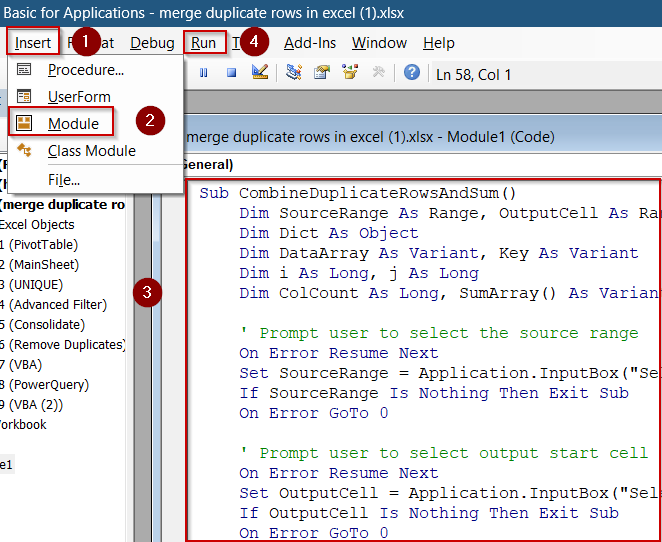This screenshot has width=662, height=542.
Task: Select the (MainSheet) sheet in project tree
Action: coord(39,265)
